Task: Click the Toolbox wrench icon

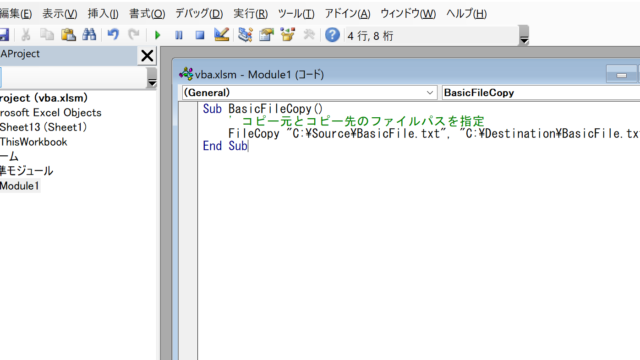Action: coord(309,35)
